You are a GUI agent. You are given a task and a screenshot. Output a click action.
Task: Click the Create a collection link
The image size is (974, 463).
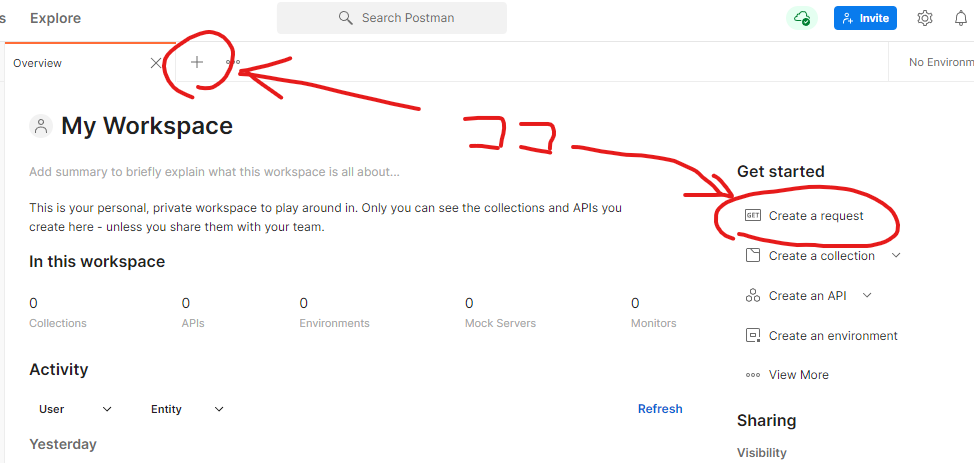click(x=822, y=255)
